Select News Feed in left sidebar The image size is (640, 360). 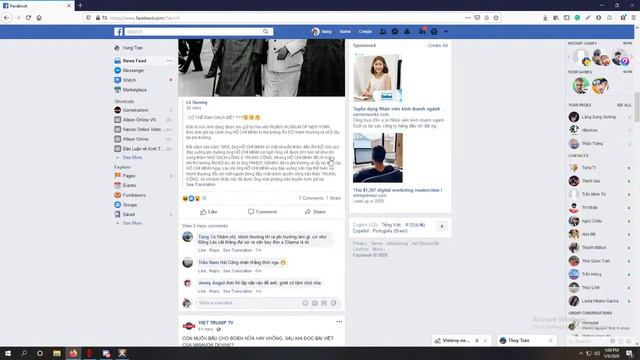(x=135, y=60)
